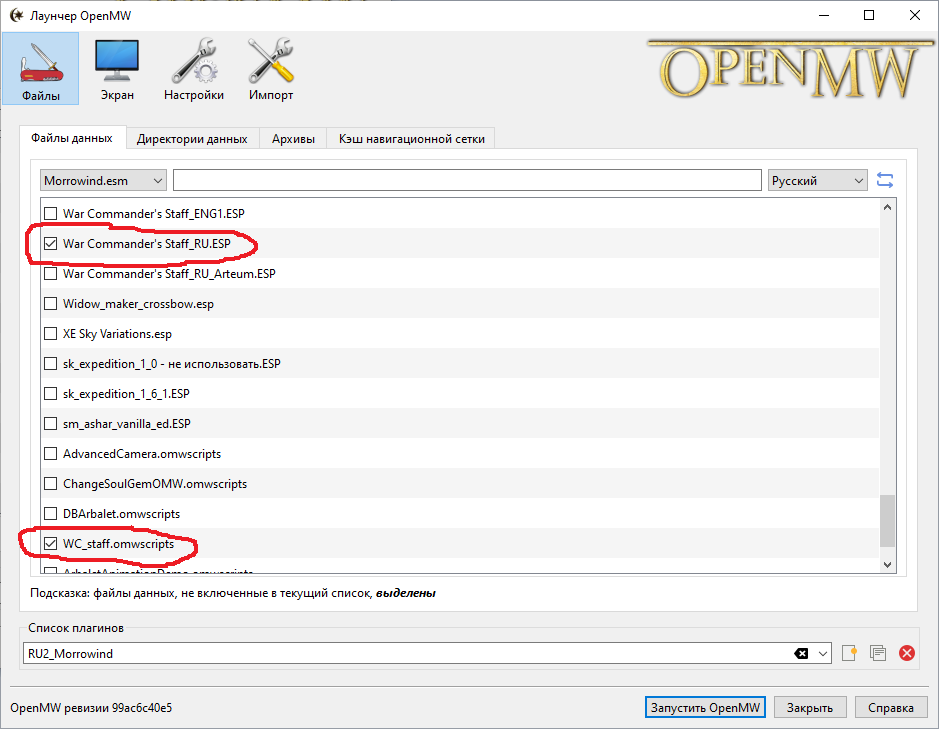The height and width of the screenshot is (729, 939).
Task: Click the new plugin list icon
Action: [849, 653]
